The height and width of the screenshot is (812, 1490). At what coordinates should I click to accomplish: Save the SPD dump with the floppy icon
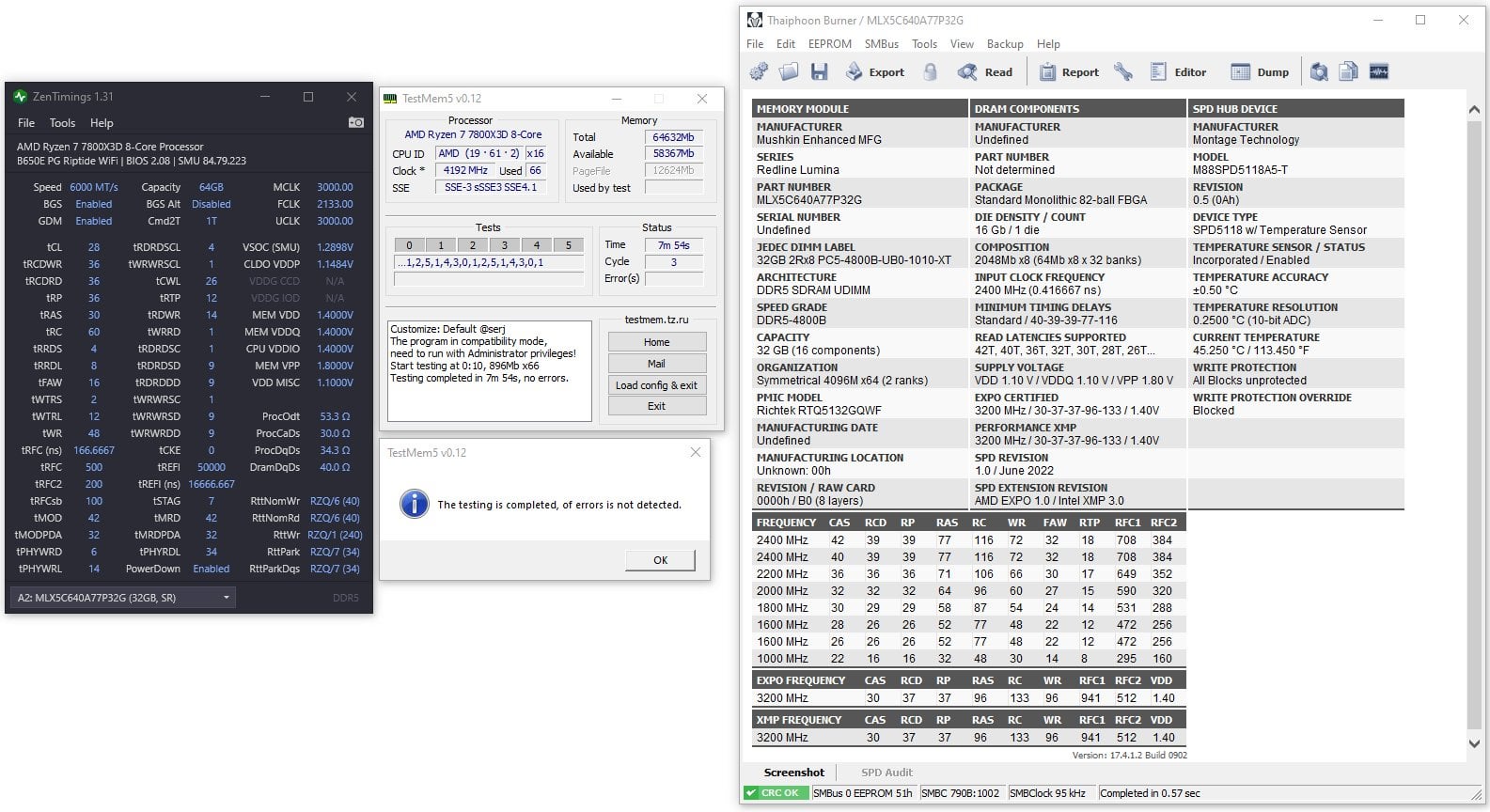(819, 72)
